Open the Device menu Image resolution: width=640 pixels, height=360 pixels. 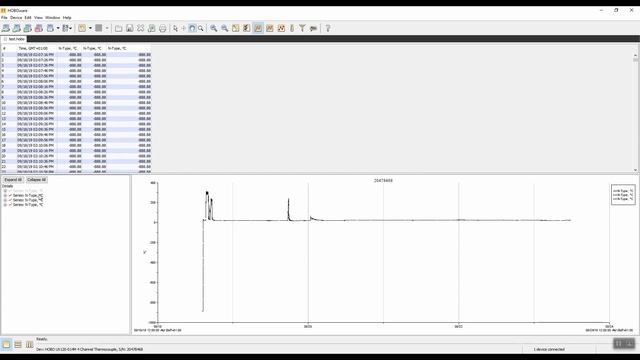(x=16, y=18)
